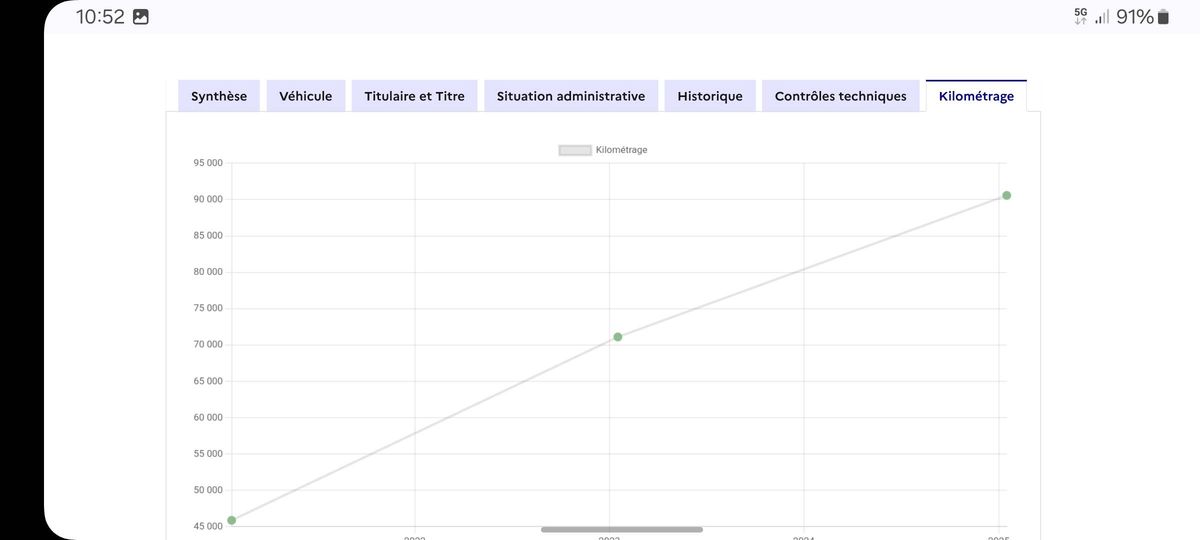This screenshot has width=1200, height=540.
Task: Click the kilométrage line between the last two points
Action: [x=812, y=266]
